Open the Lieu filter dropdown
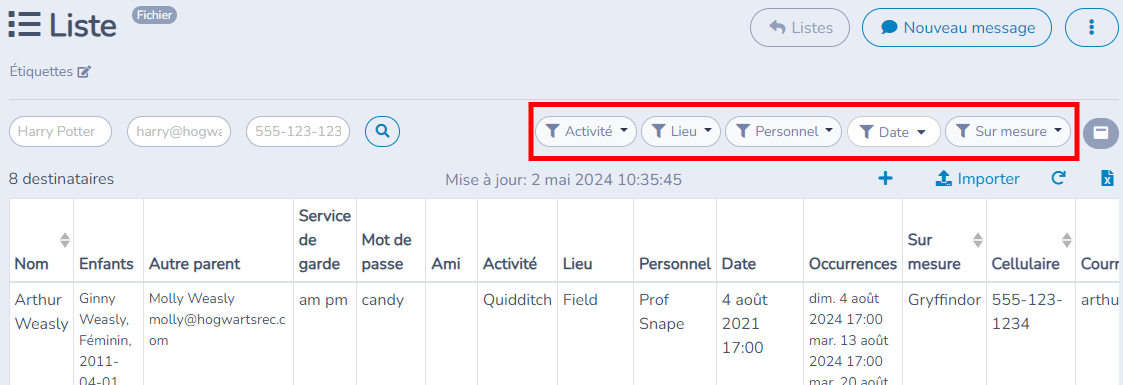Viewport: 1123px width, 385px height. 680,132
